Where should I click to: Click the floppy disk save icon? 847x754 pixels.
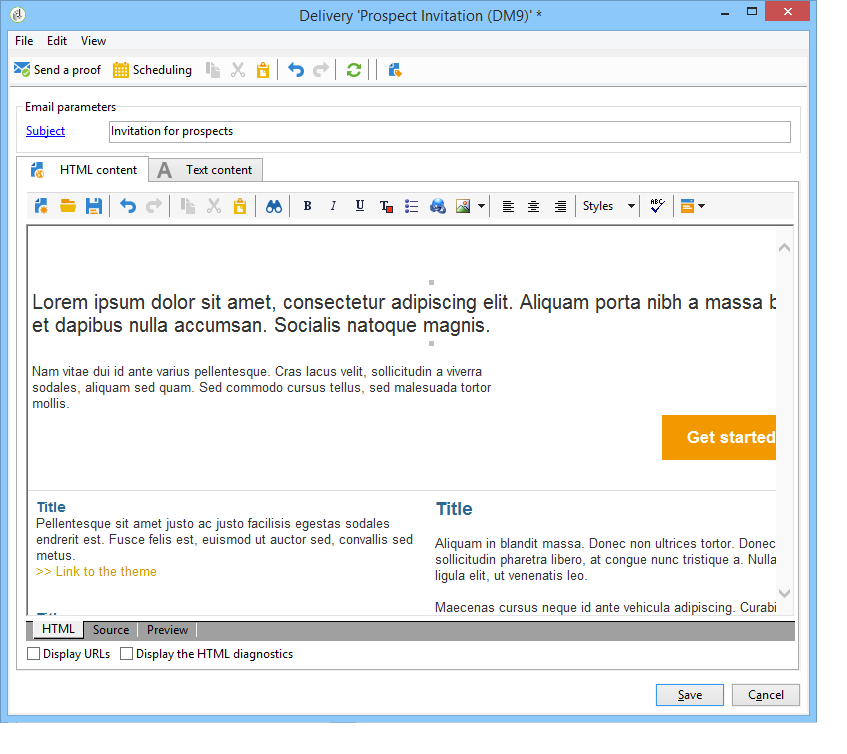click(x=94, y=206)
